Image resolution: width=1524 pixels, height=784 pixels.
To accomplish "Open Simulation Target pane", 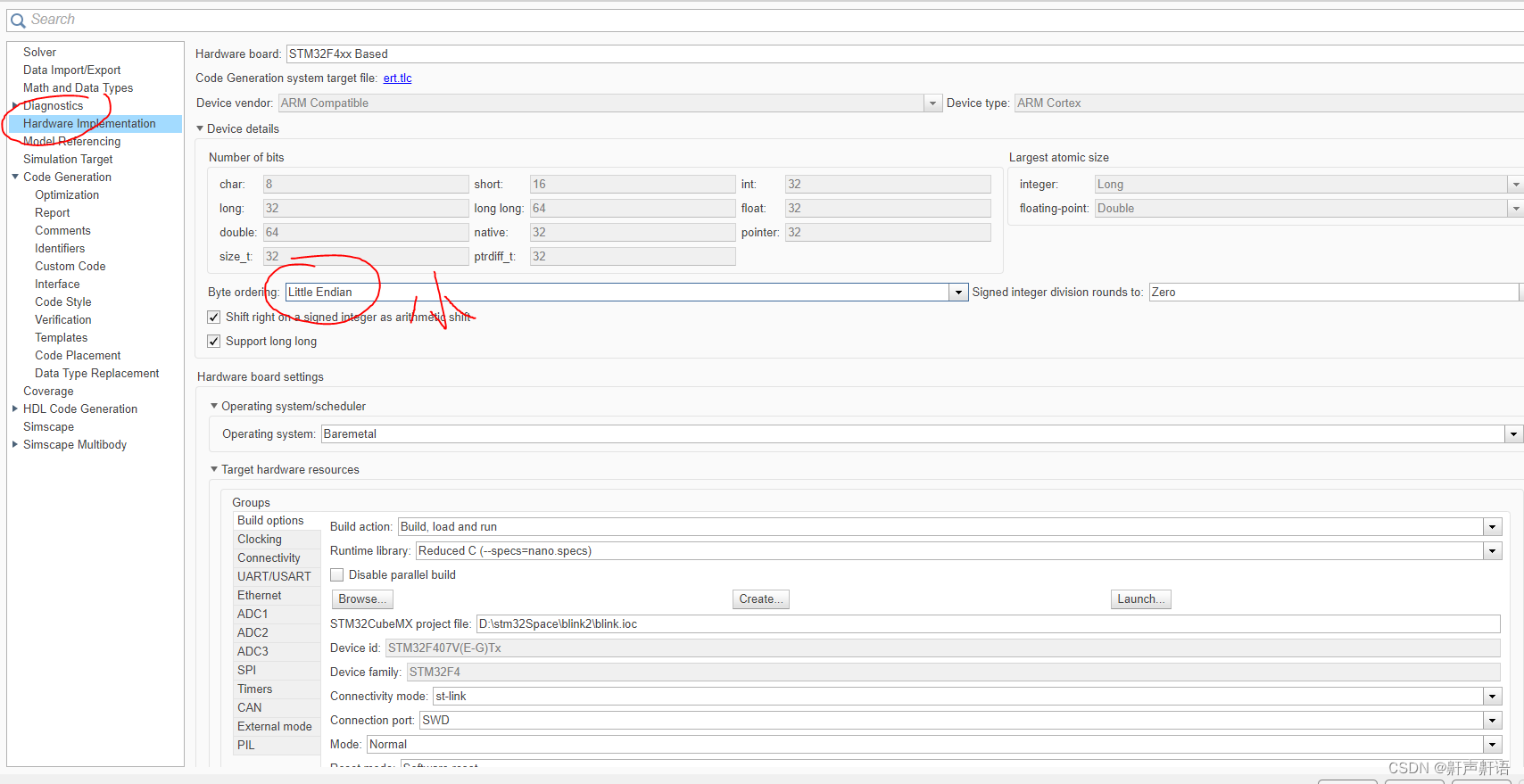I will [68, 159].
